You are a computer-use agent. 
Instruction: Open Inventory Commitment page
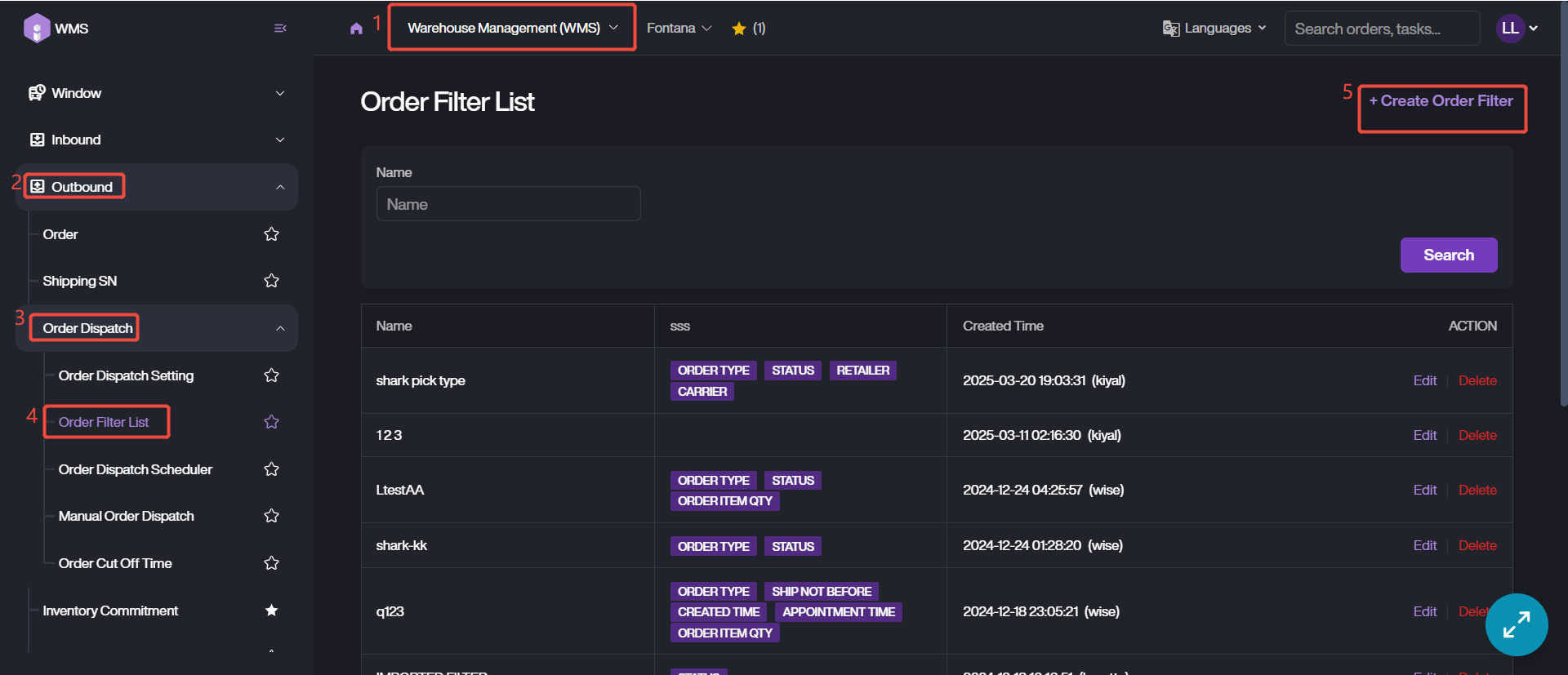(110, 611)
